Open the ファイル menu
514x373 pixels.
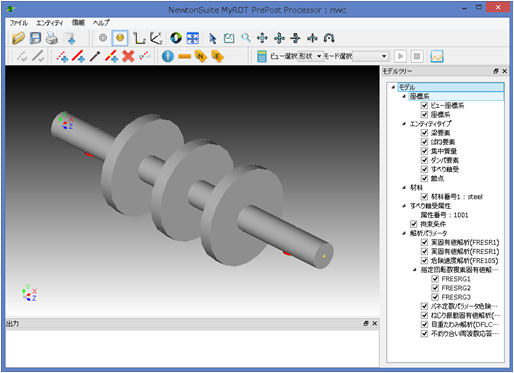click(18, 23)
